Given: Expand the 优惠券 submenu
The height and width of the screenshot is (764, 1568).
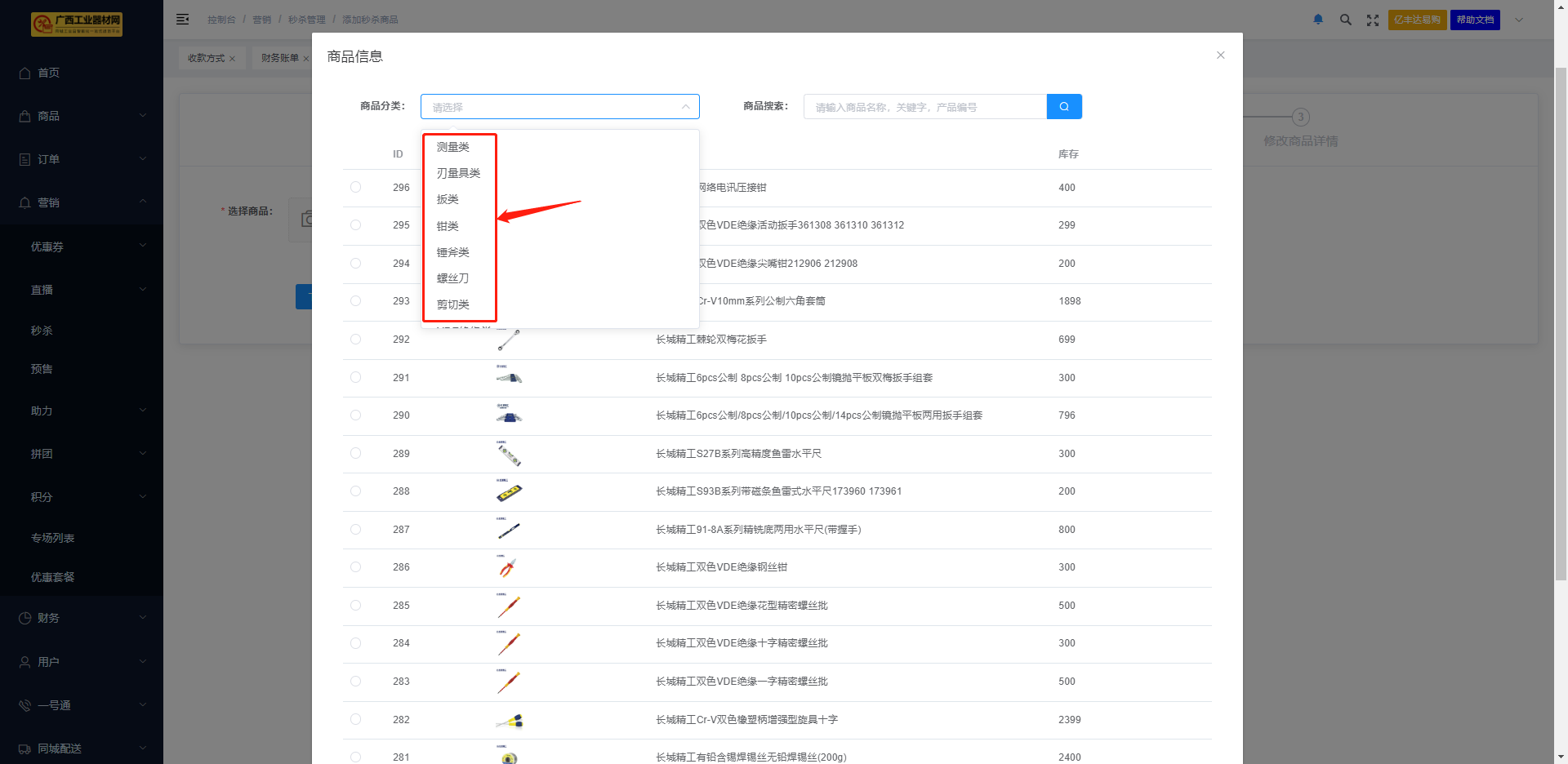Looking at the screenshot, I should [82, 247].
